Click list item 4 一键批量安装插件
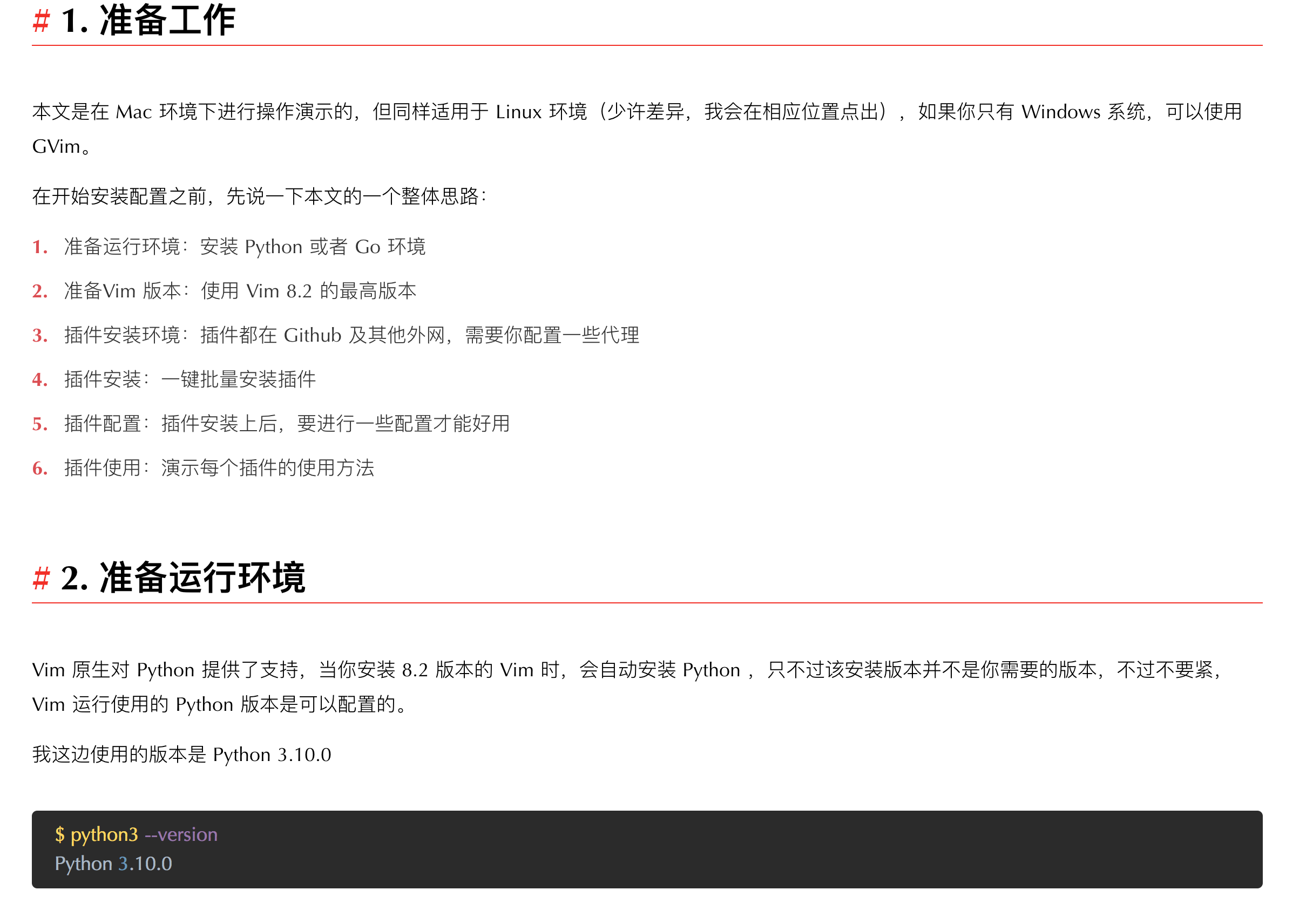 tap(190, 379)
